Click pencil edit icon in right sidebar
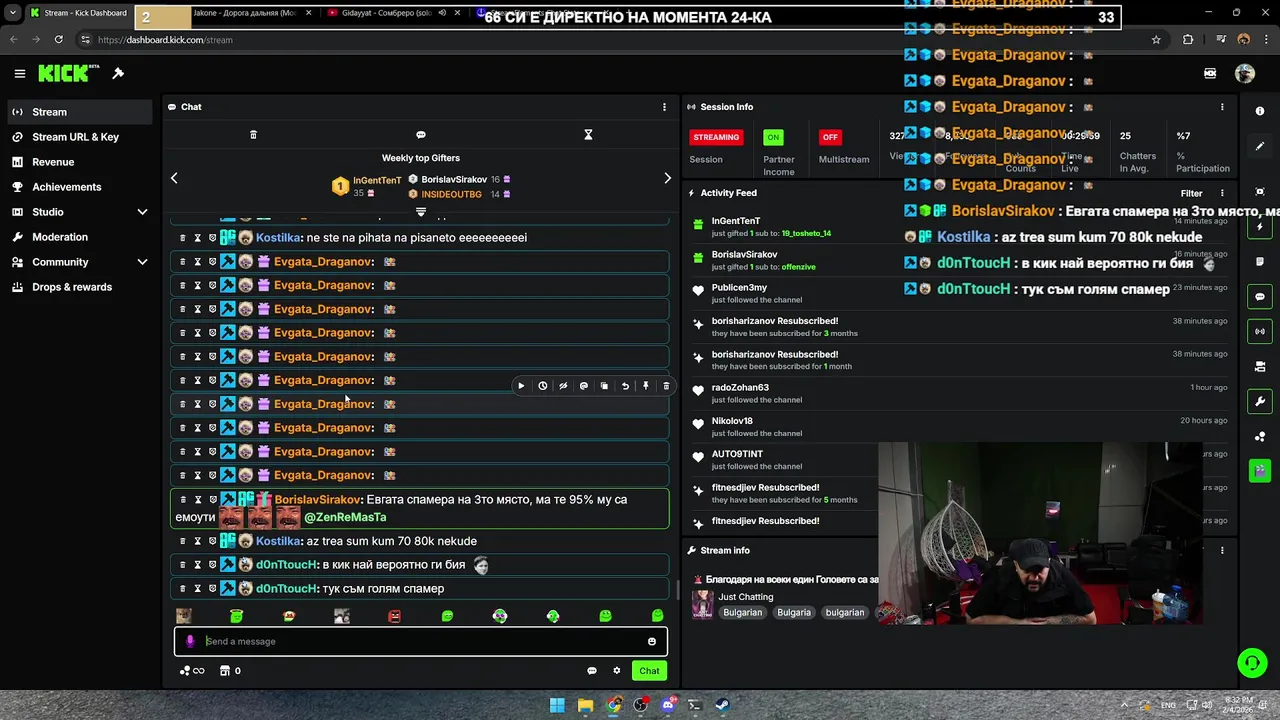Image resolution: width=1280 pixels, height=720 pixels. (1260, 146)
